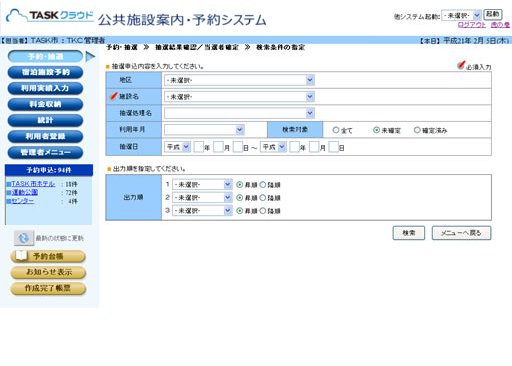
Task: Click the TASKクラウド cloud logo
Action: (50, 16)
